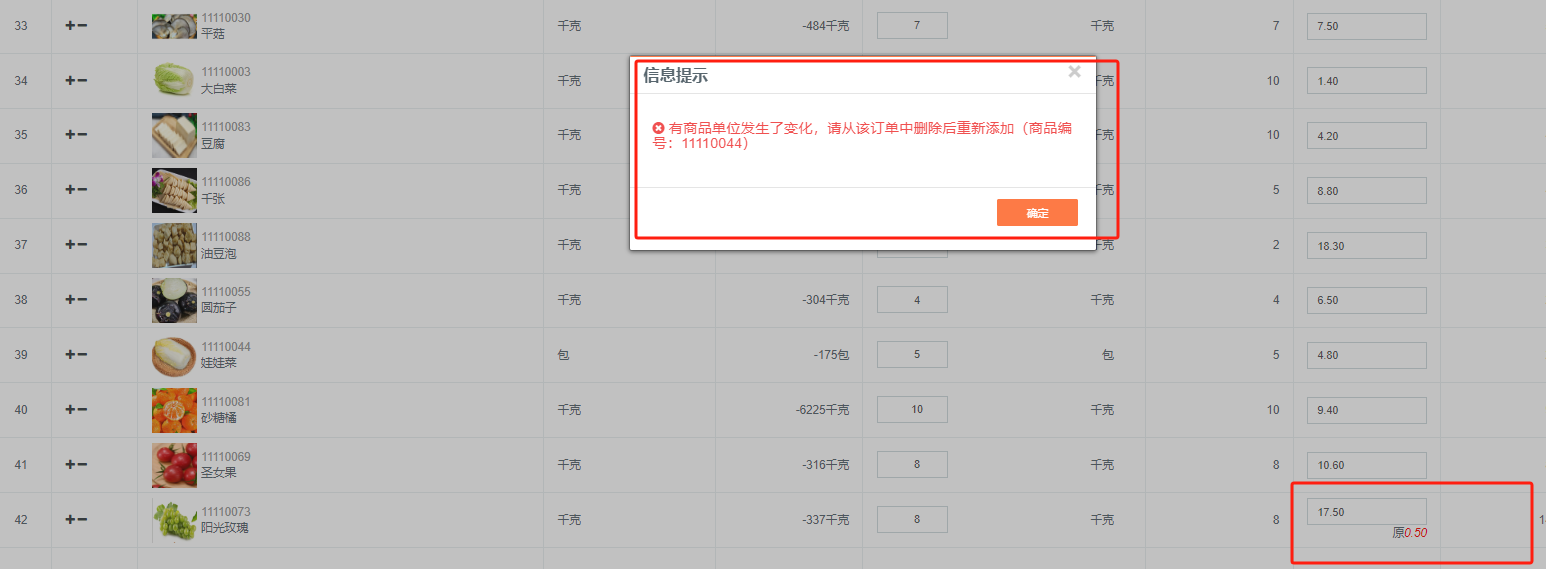Click the red unit-change error message
Screen dimensions: 1546x569
(862, 136)
